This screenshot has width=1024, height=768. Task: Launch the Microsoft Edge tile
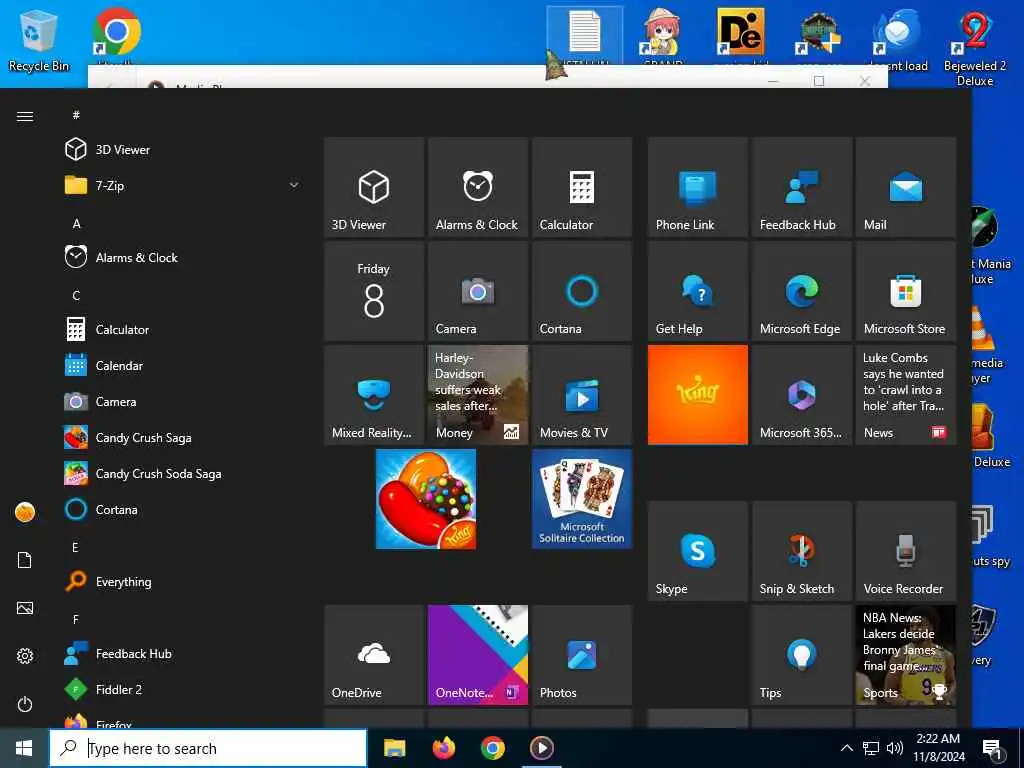(801, 291)
